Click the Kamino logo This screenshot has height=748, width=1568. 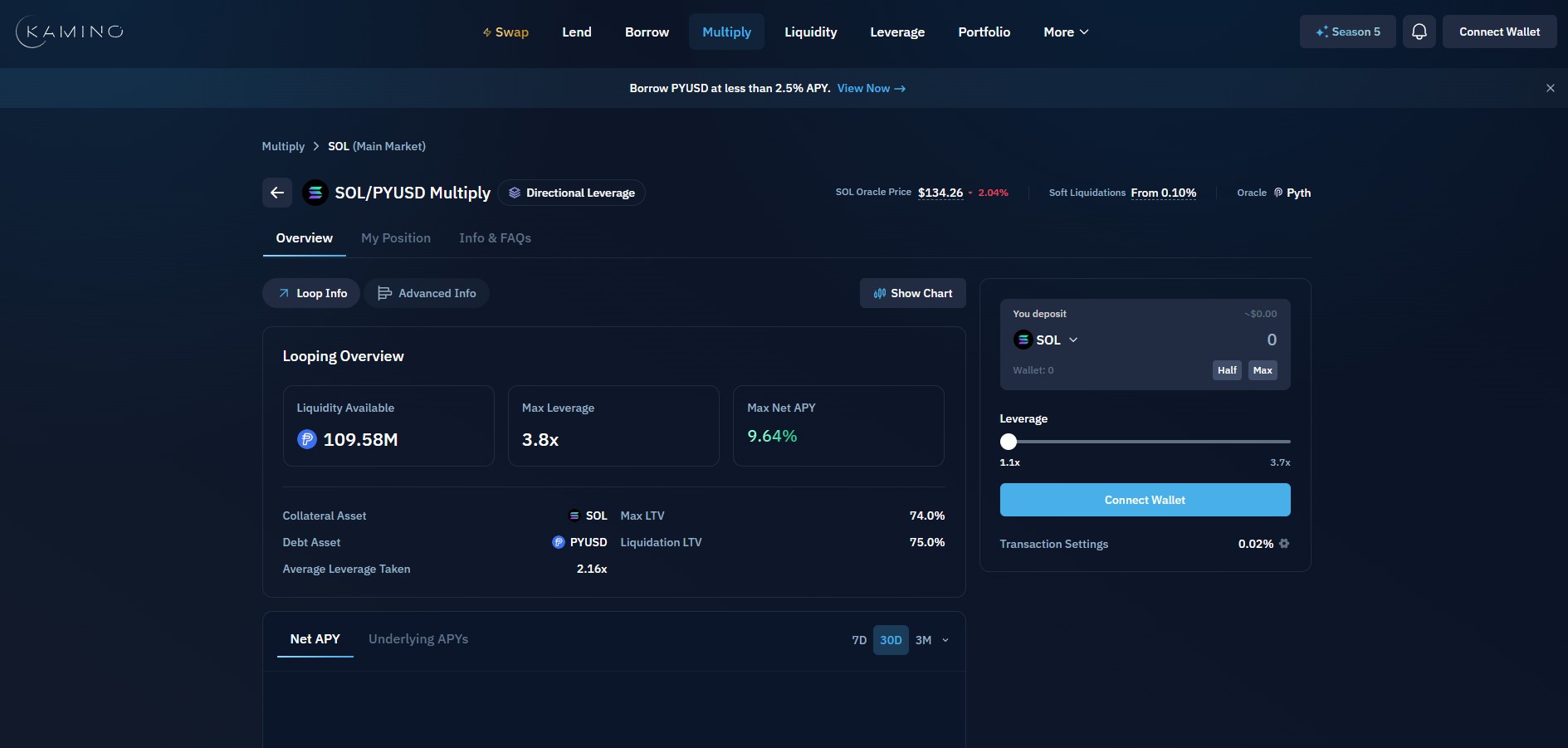[x=70, y=32]
